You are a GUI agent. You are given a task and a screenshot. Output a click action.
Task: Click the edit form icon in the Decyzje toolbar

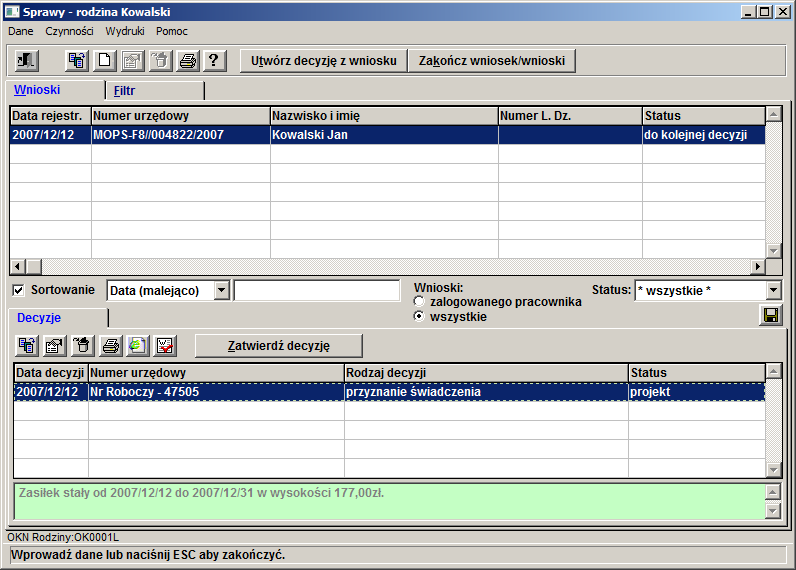(54, 346)
